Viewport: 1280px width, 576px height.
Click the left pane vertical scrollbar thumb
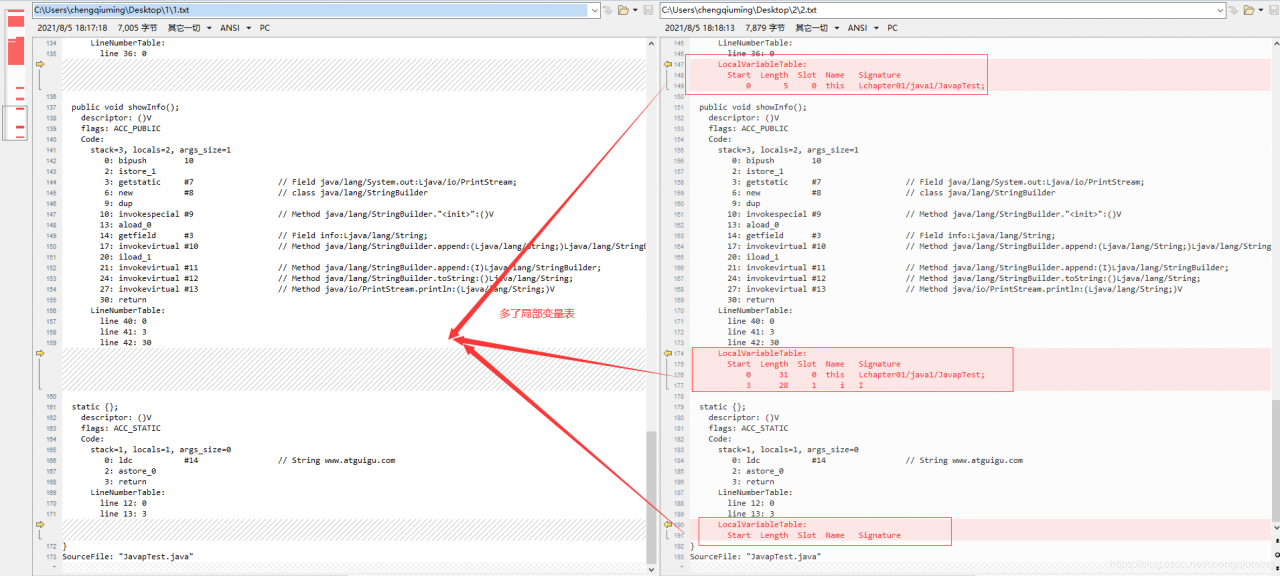(x=652, y=496)
